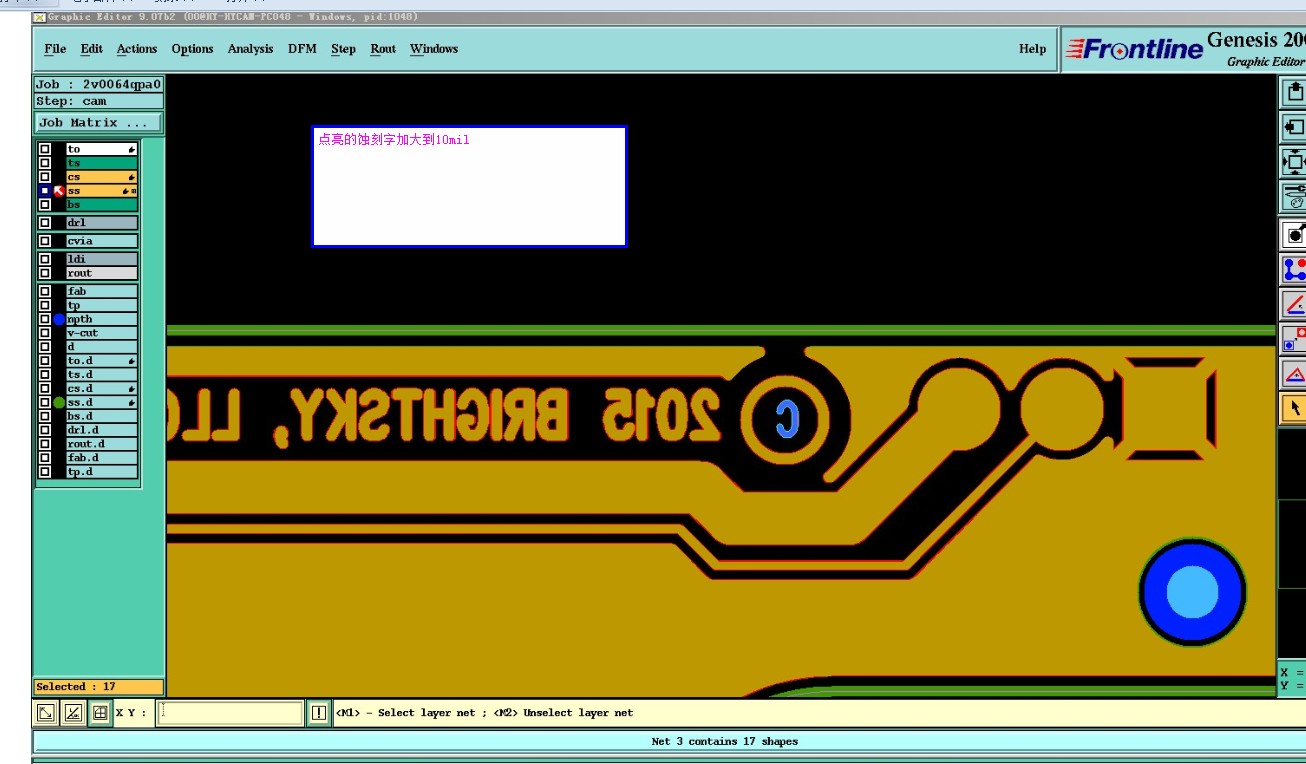Toggle display checkbox for to layer
This screenshot has width=1306, height=764.
tap(45, 149)
